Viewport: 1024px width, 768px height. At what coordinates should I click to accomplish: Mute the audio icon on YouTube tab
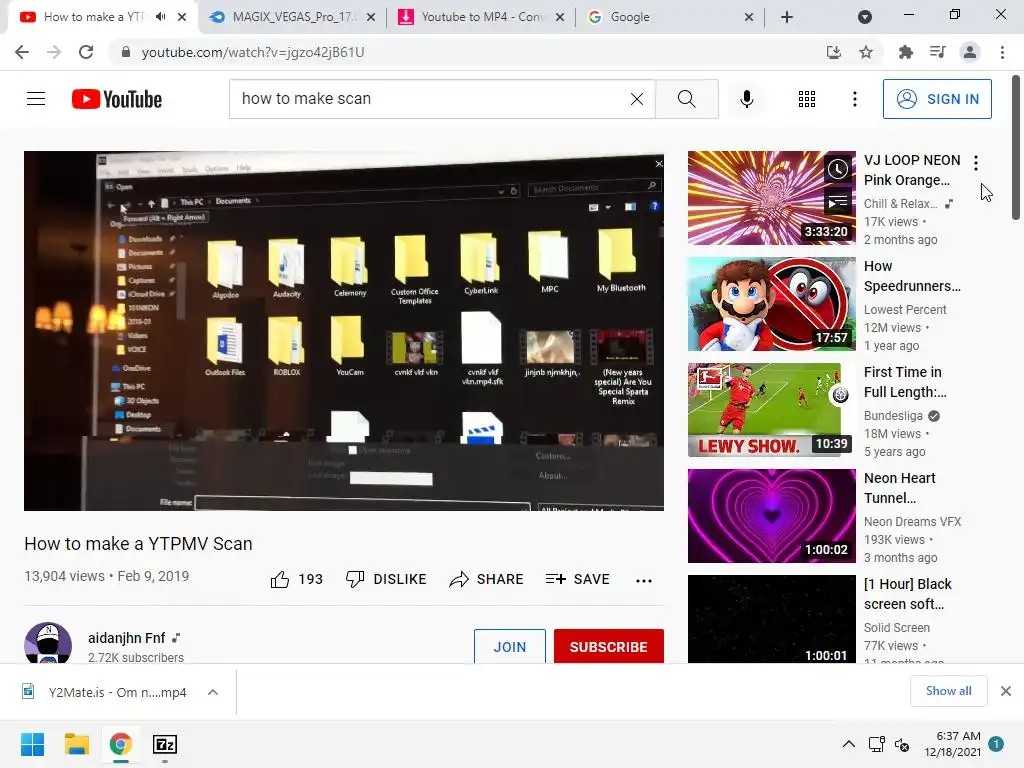pos(161,17)
